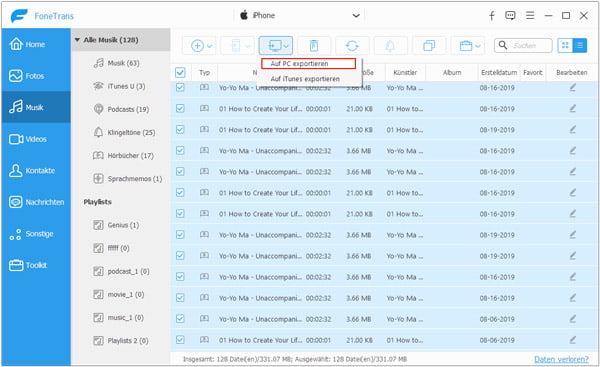Screen dimensions: 600x367
Task: Uncheck the last visible row checkbox
Action: (x=180, y=339)
